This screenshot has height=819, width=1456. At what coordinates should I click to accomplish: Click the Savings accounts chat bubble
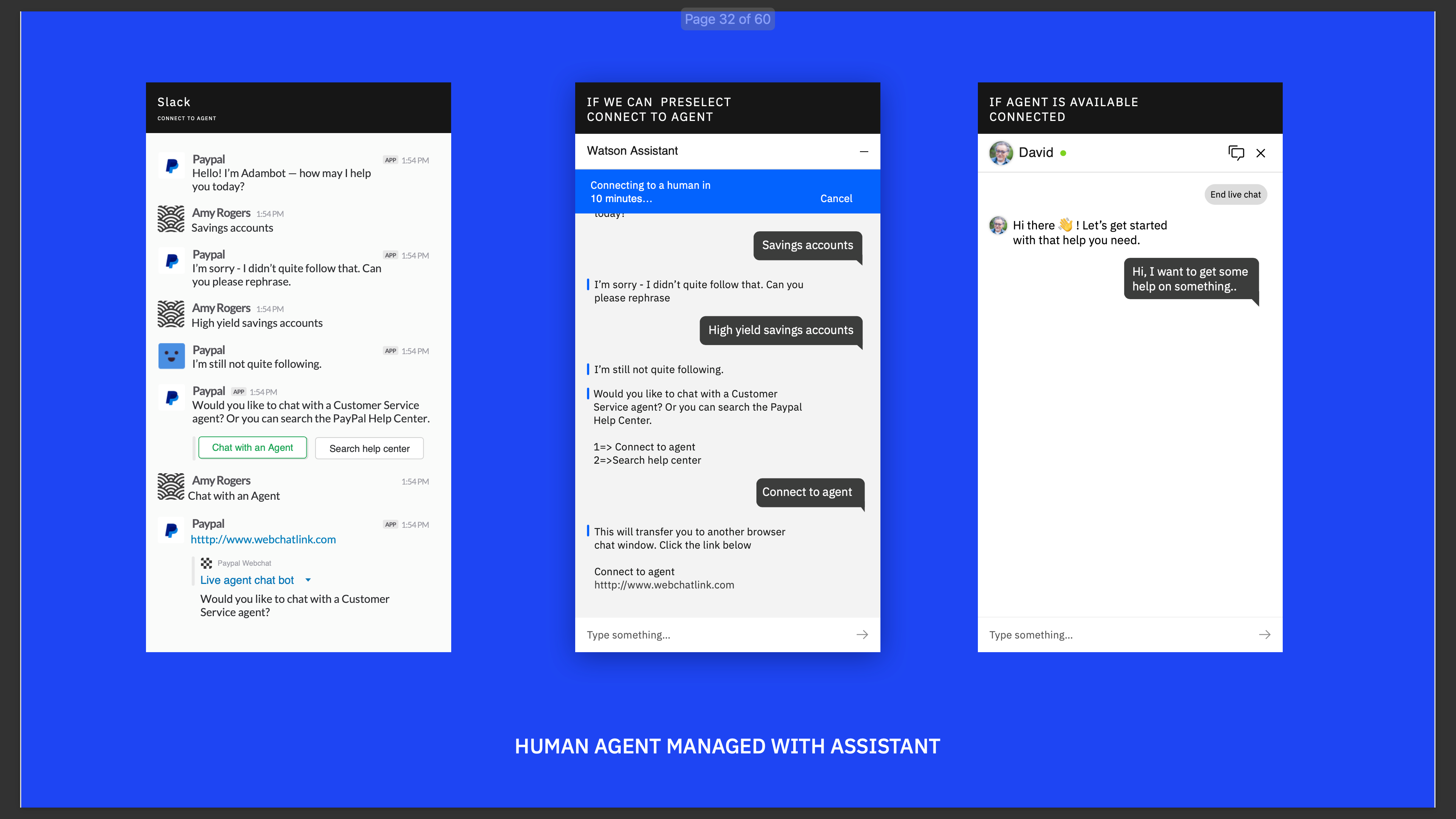tap(807, 245)
